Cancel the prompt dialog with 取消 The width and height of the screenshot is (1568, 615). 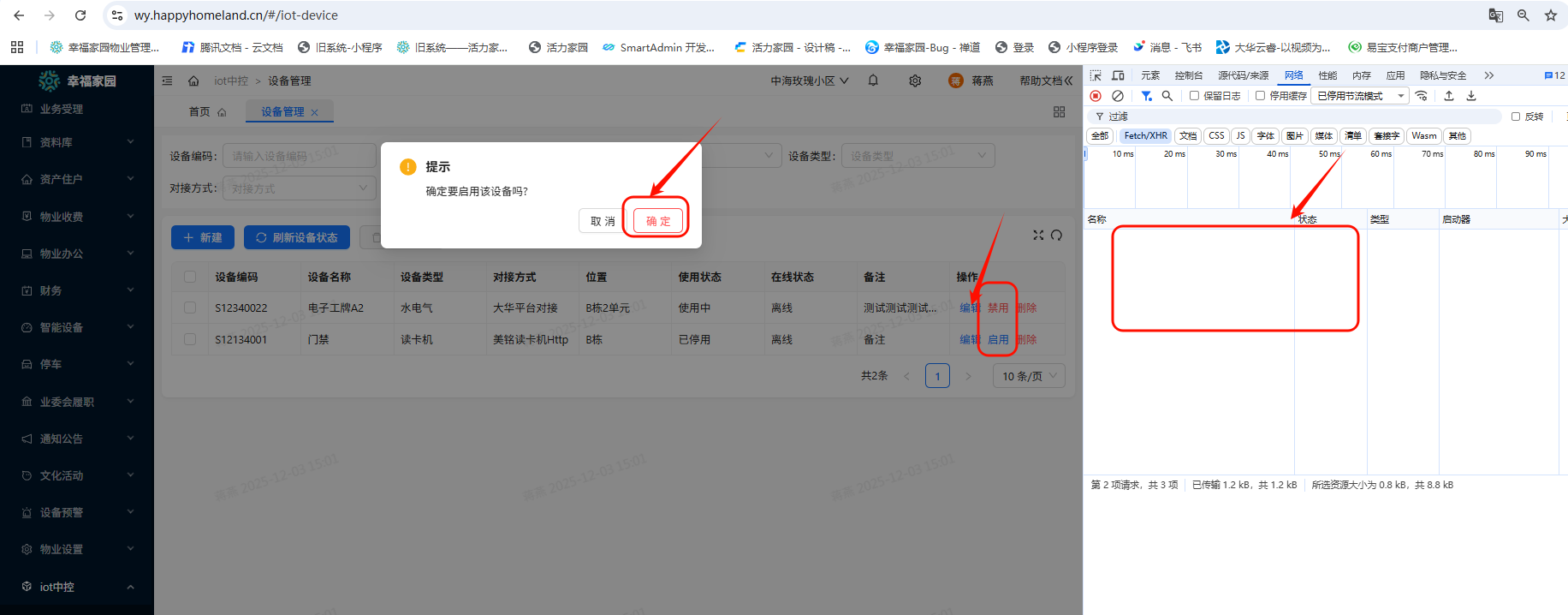(603, 221)
